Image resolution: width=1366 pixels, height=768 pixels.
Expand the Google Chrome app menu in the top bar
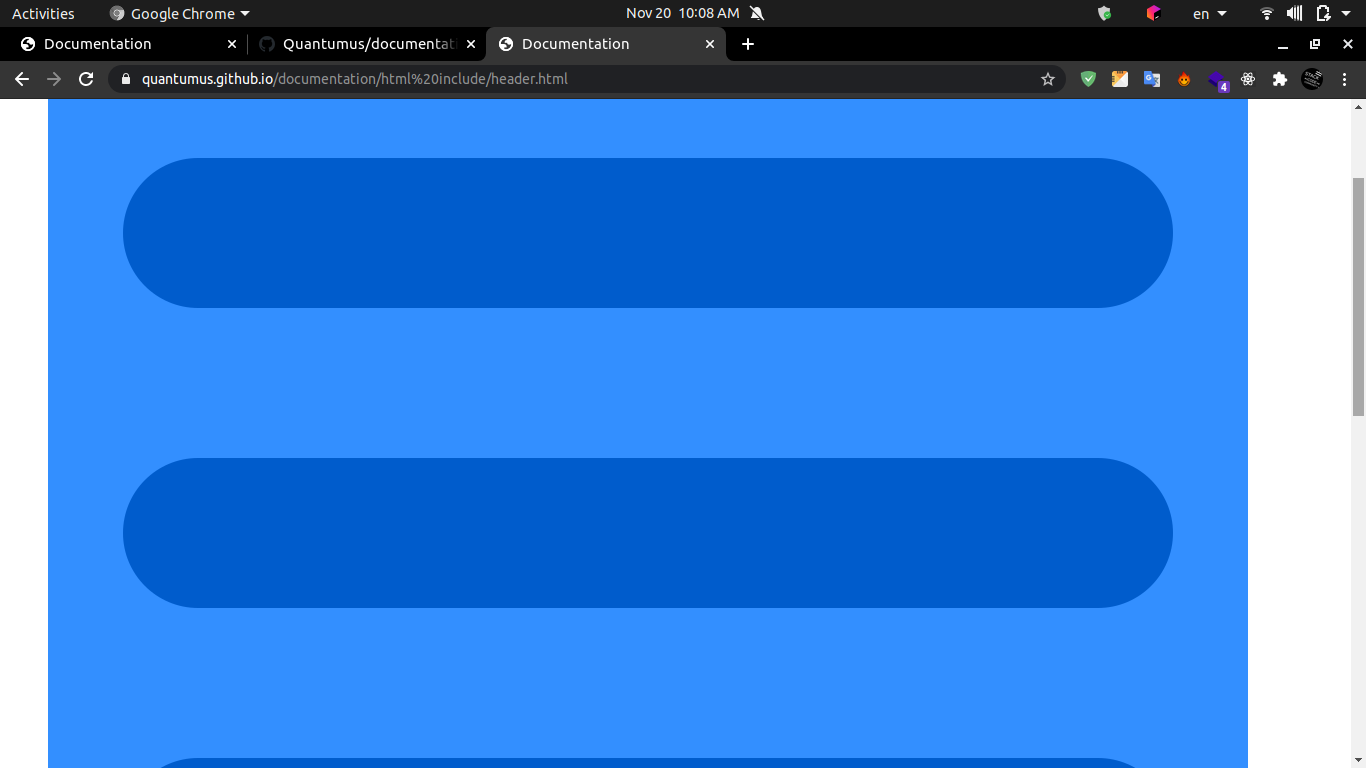[x=180, y=13]
